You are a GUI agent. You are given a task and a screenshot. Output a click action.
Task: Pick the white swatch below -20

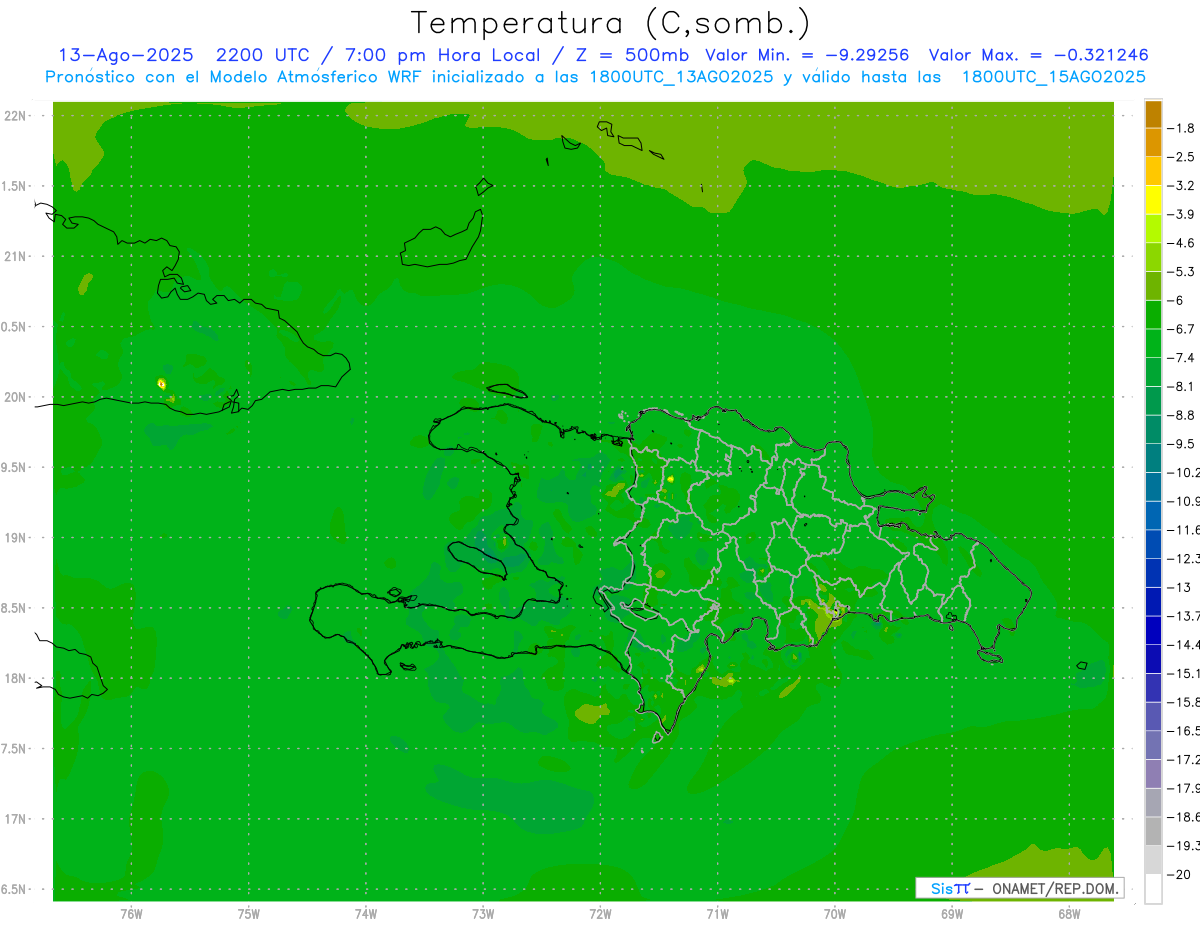point(1153,889)
